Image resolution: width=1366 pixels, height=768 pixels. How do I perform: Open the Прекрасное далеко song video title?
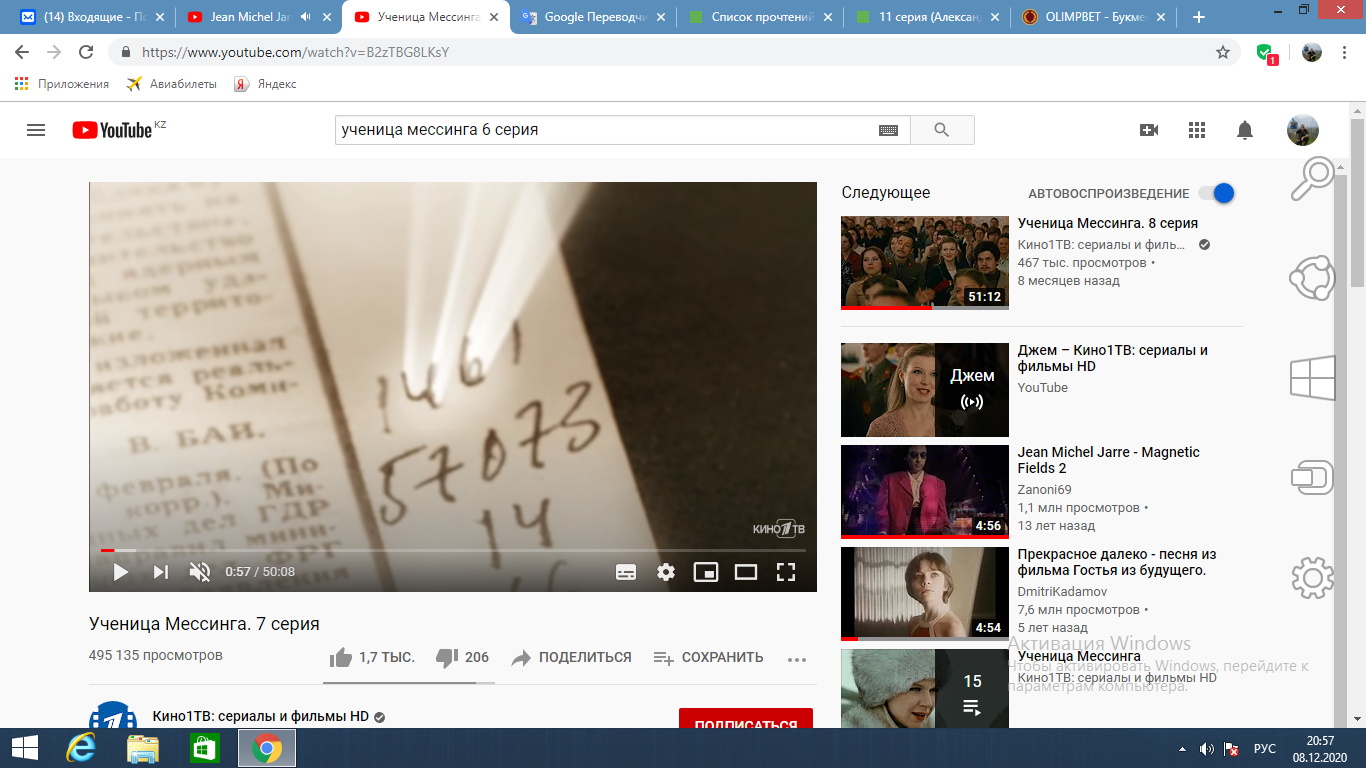pyautogui.click(x=1117, y=562)
